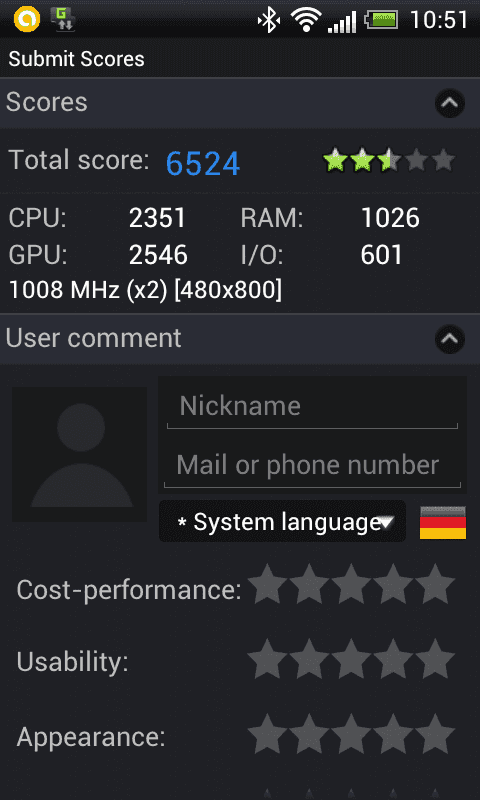Tap the total score 6524 value

pos(203,164)
